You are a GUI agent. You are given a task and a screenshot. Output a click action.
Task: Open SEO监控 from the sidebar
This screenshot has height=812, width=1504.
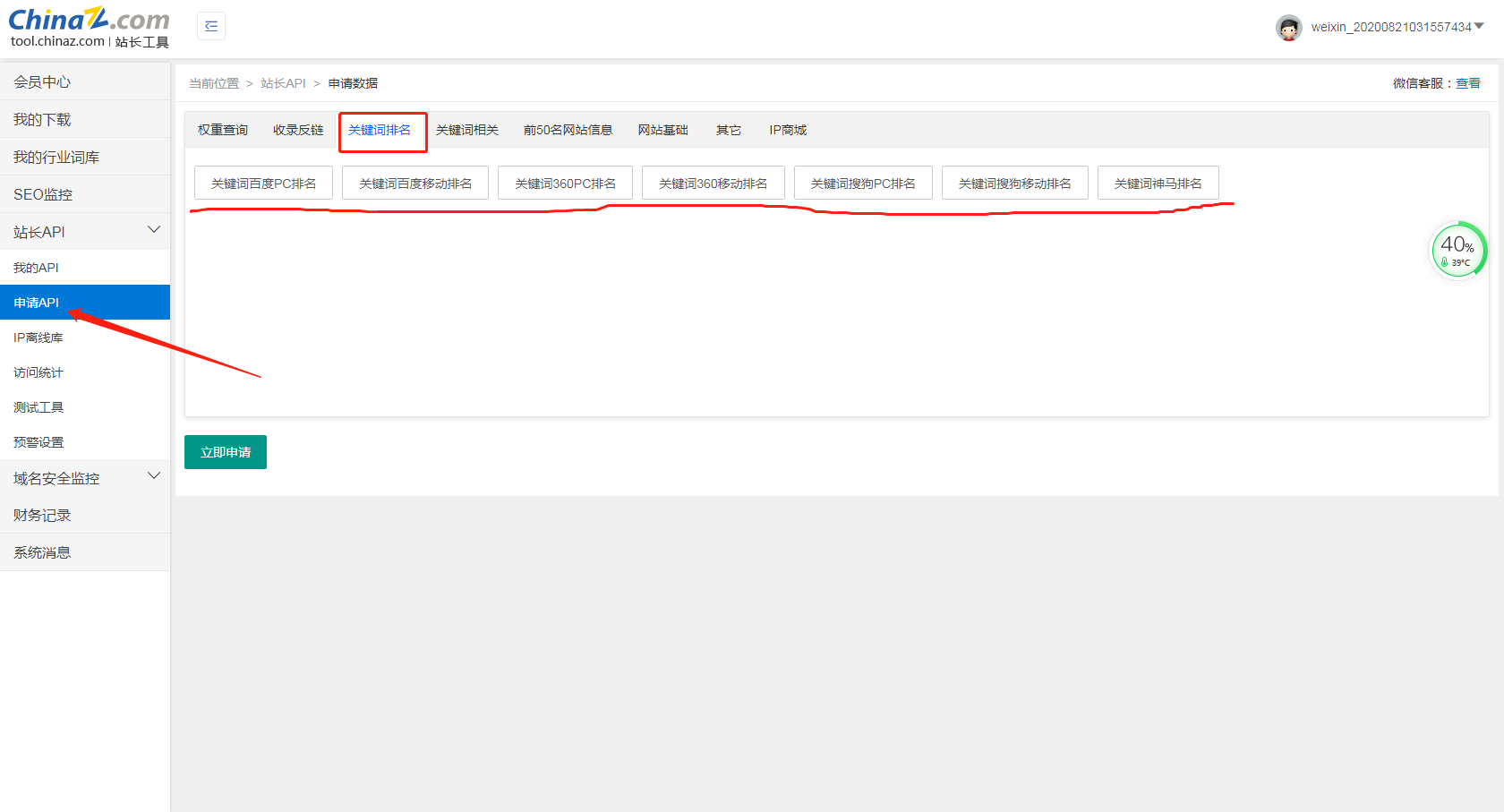43,195
